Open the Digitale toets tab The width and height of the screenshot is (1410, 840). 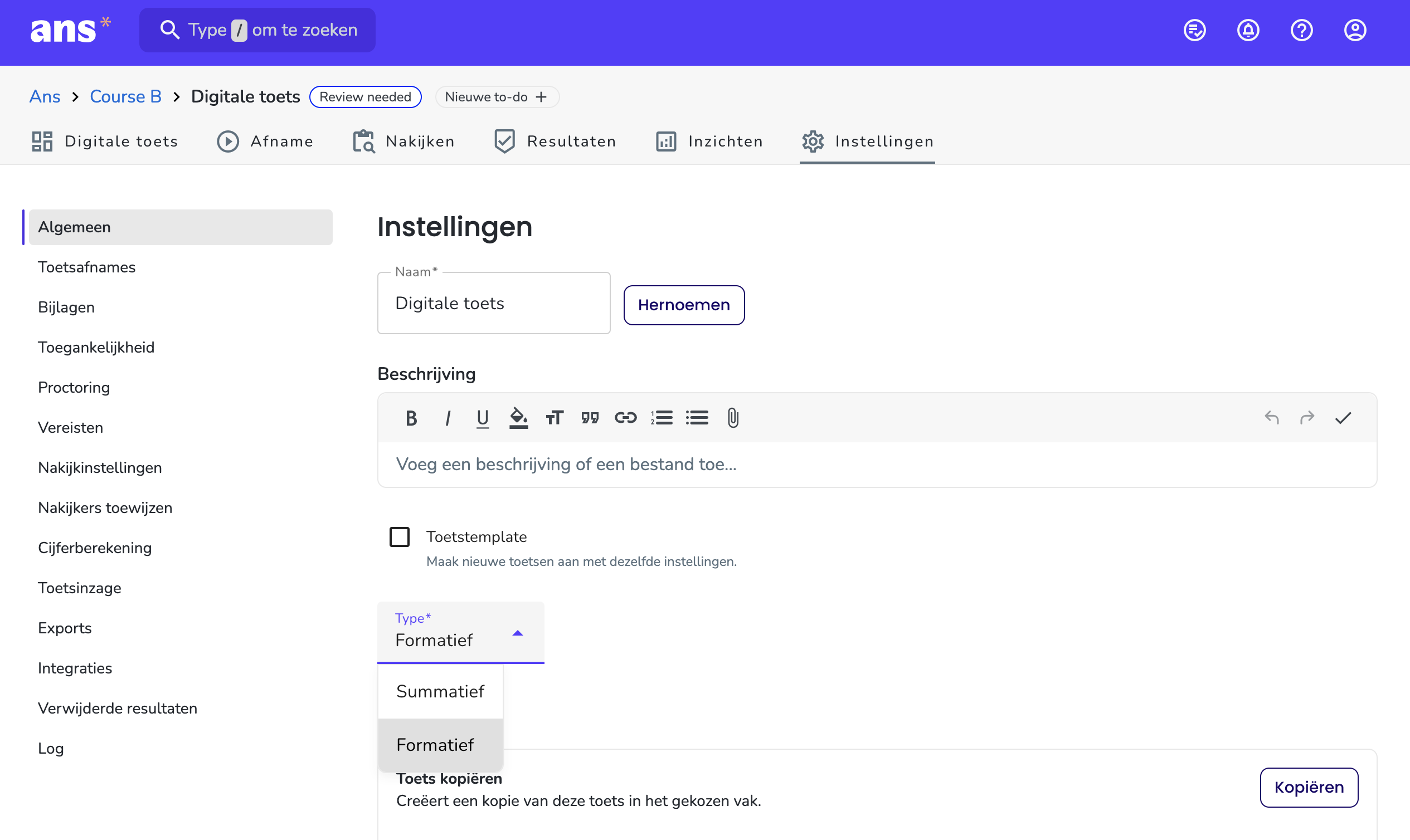click(105, 141)
